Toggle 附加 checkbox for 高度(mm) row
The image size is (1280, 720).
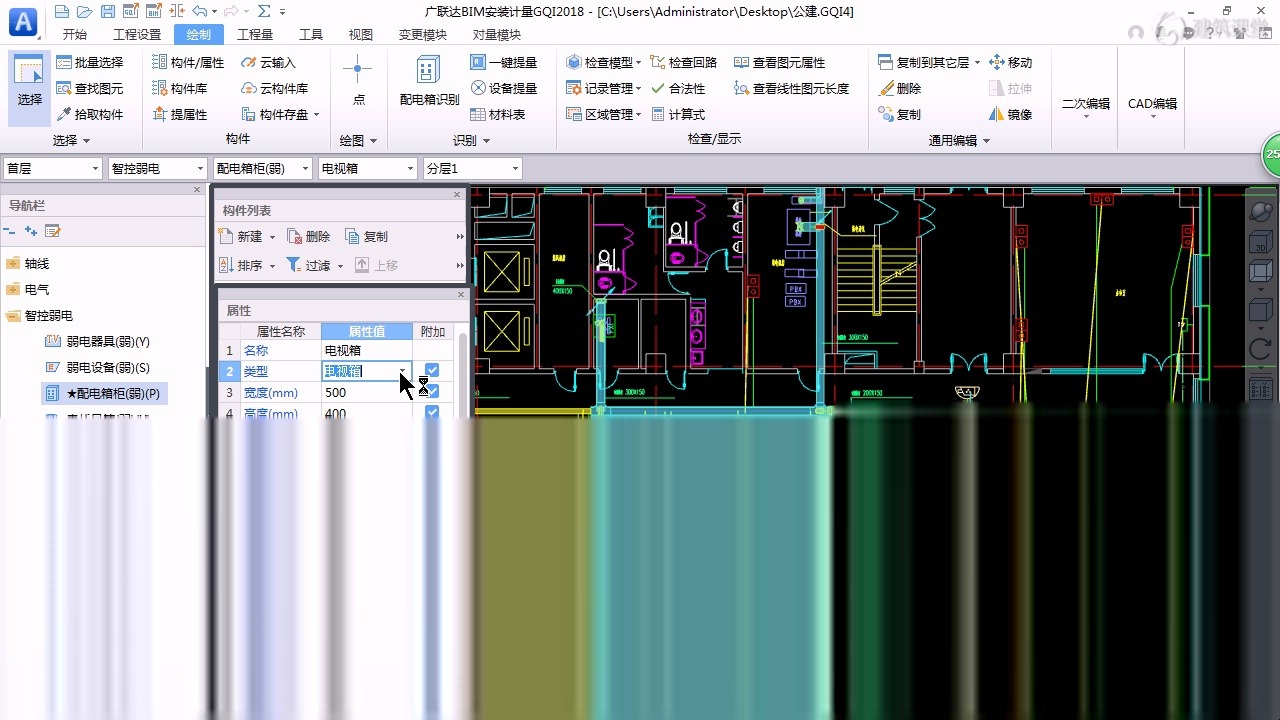pyautogui.click(x=432, y=413)
